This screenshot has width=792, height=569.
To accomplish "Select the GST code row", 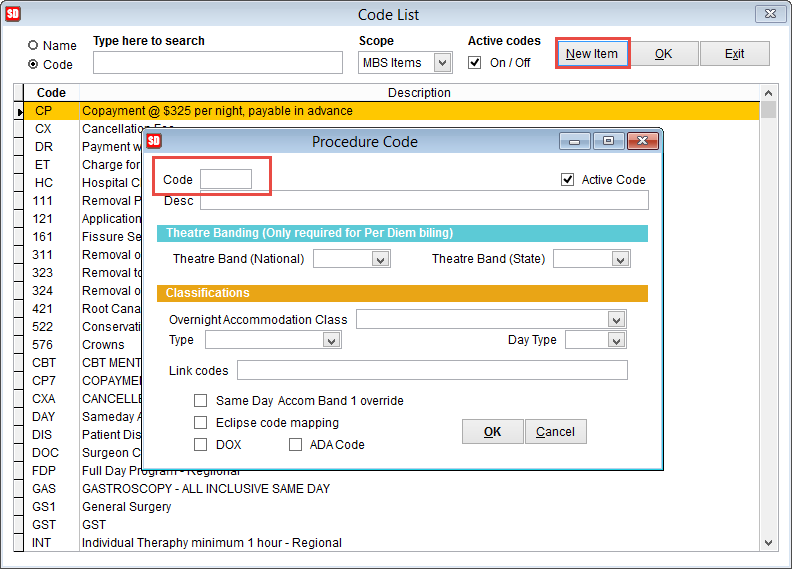I will pos(392,525).
